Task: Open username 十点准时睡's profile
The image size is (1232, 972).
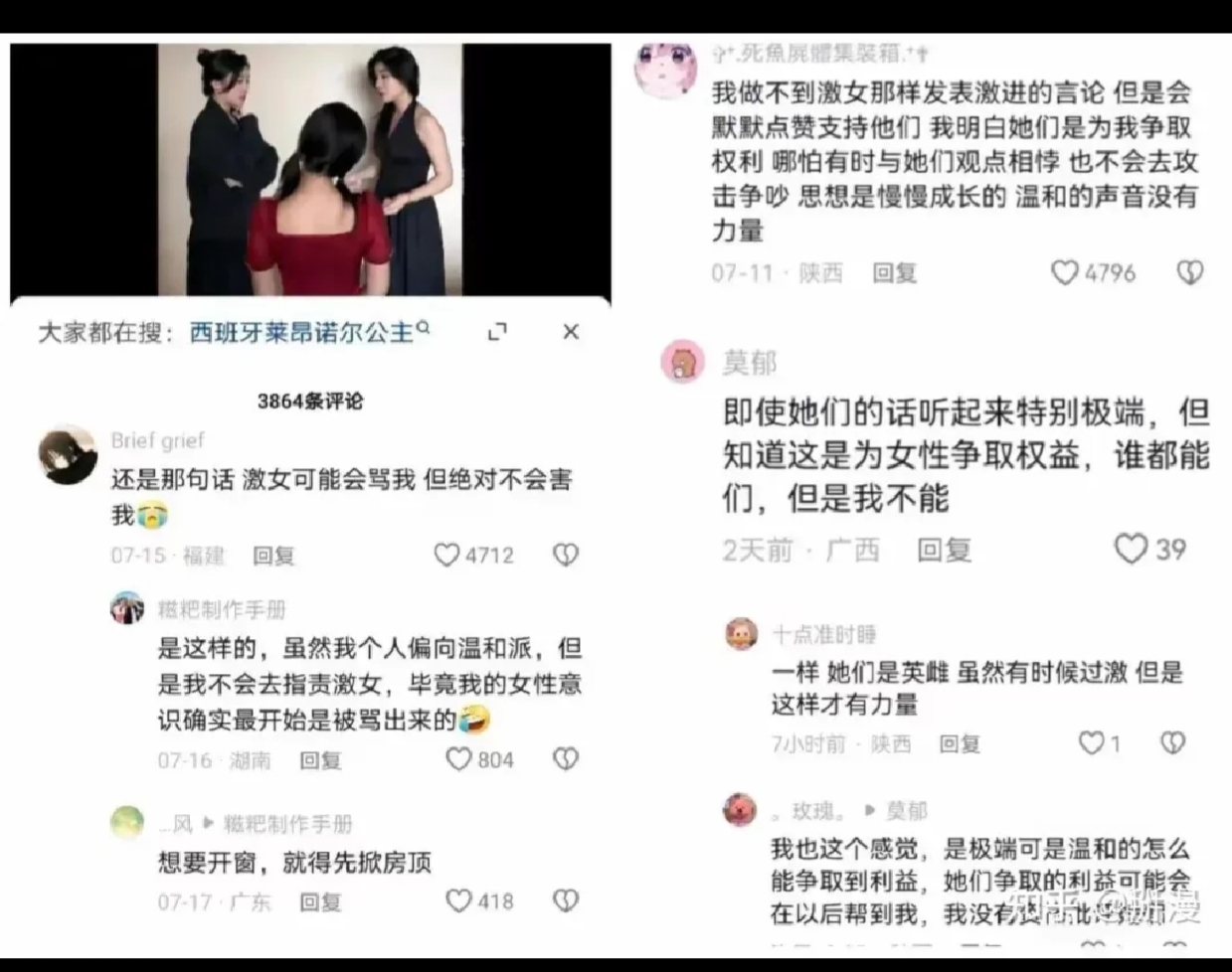Action: [824, 634]
